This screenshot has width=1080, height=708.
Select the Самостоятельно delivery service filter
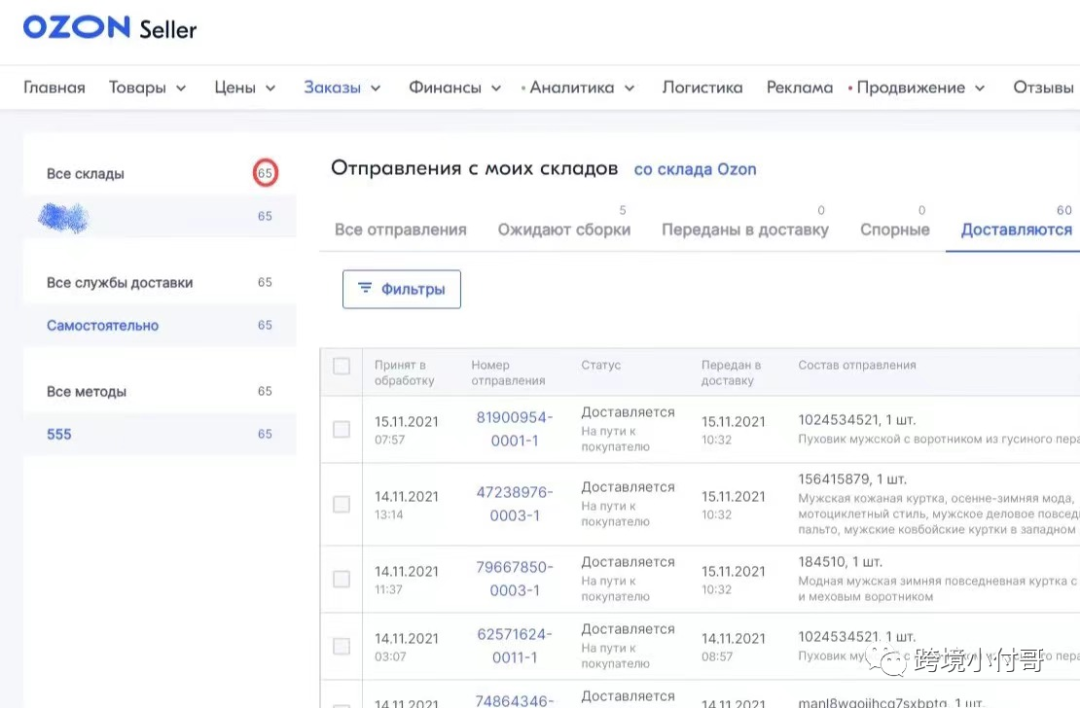pos(103,326)
